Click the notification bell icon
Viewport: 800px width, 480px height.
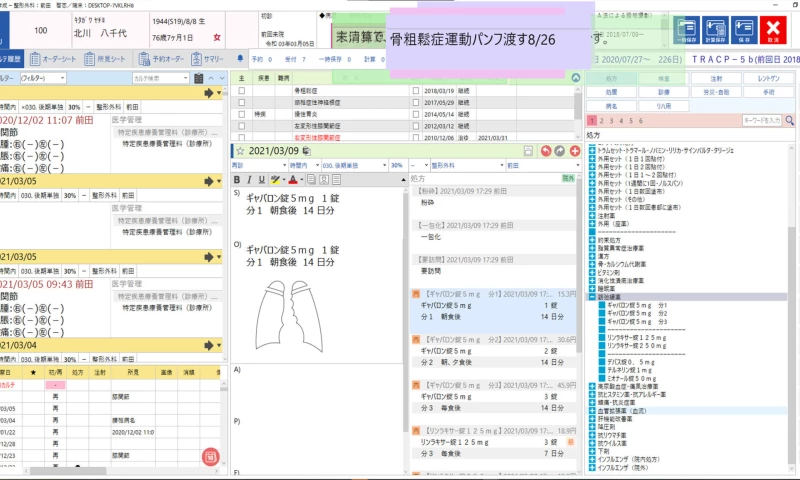240,58
